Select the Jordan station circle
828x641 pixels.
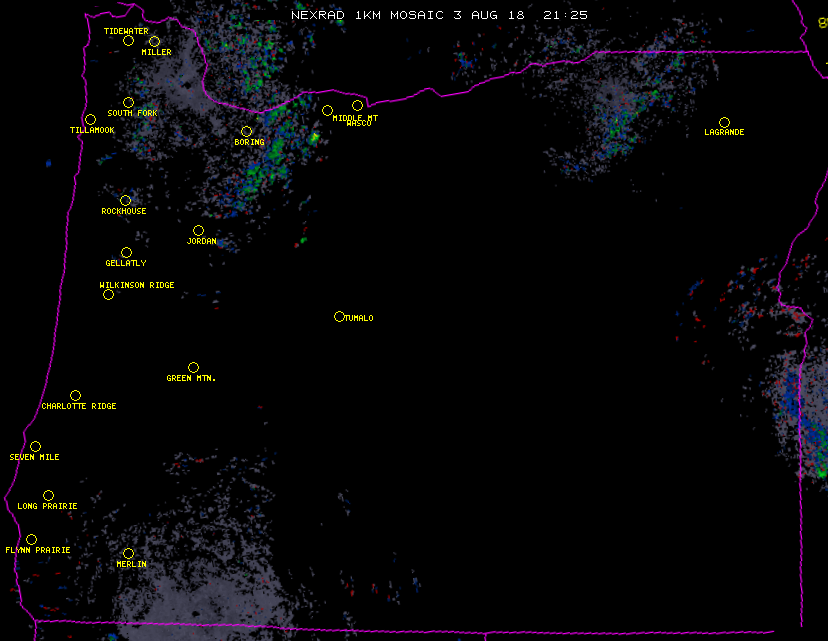pos(198,231)
